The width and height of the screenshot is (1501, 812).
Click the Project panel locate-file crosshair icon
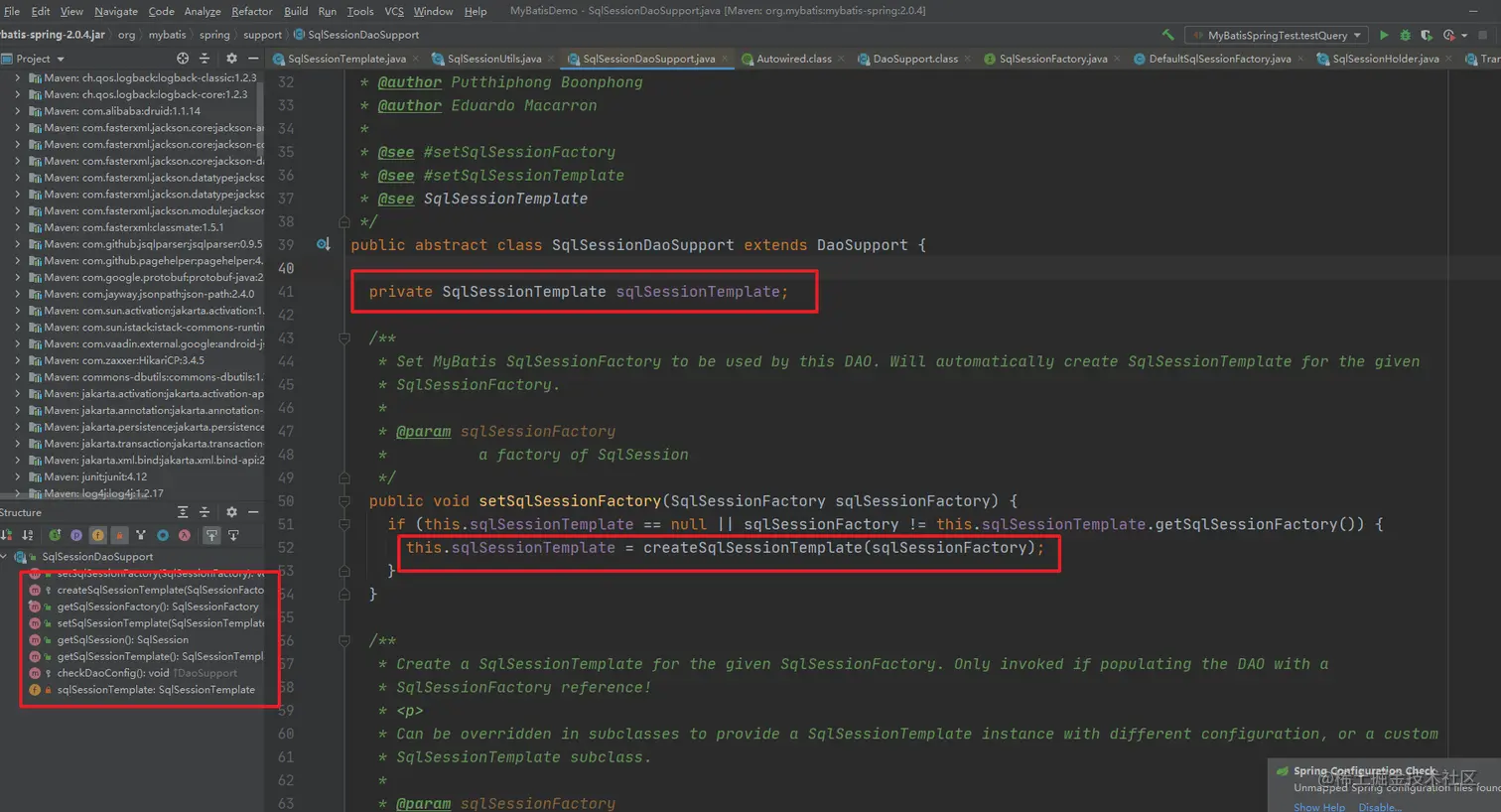(x=183, y=59)
